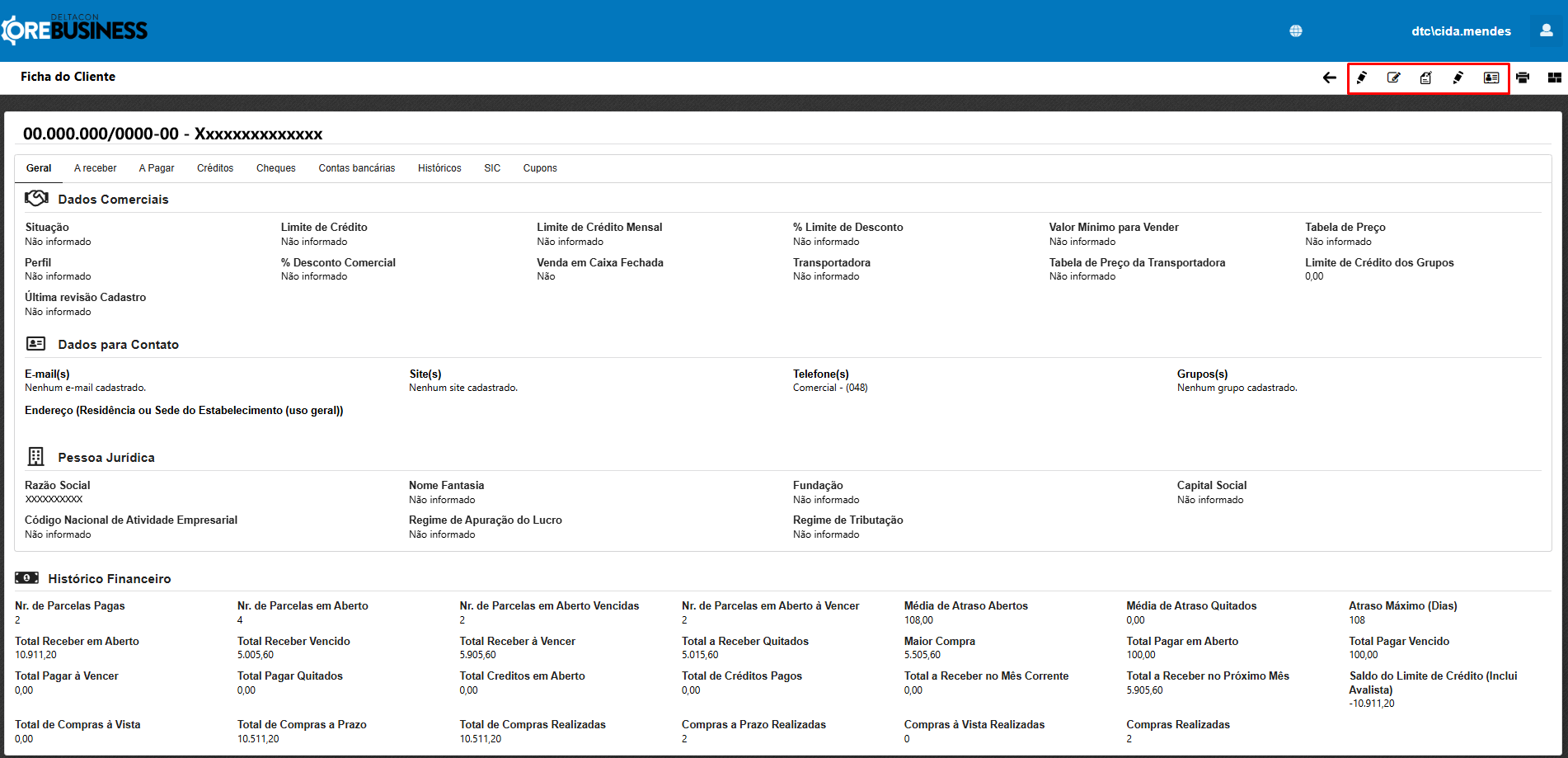
Task: Go to the Cheques tab
Action: pyautogui.click(x=275, y=168)
